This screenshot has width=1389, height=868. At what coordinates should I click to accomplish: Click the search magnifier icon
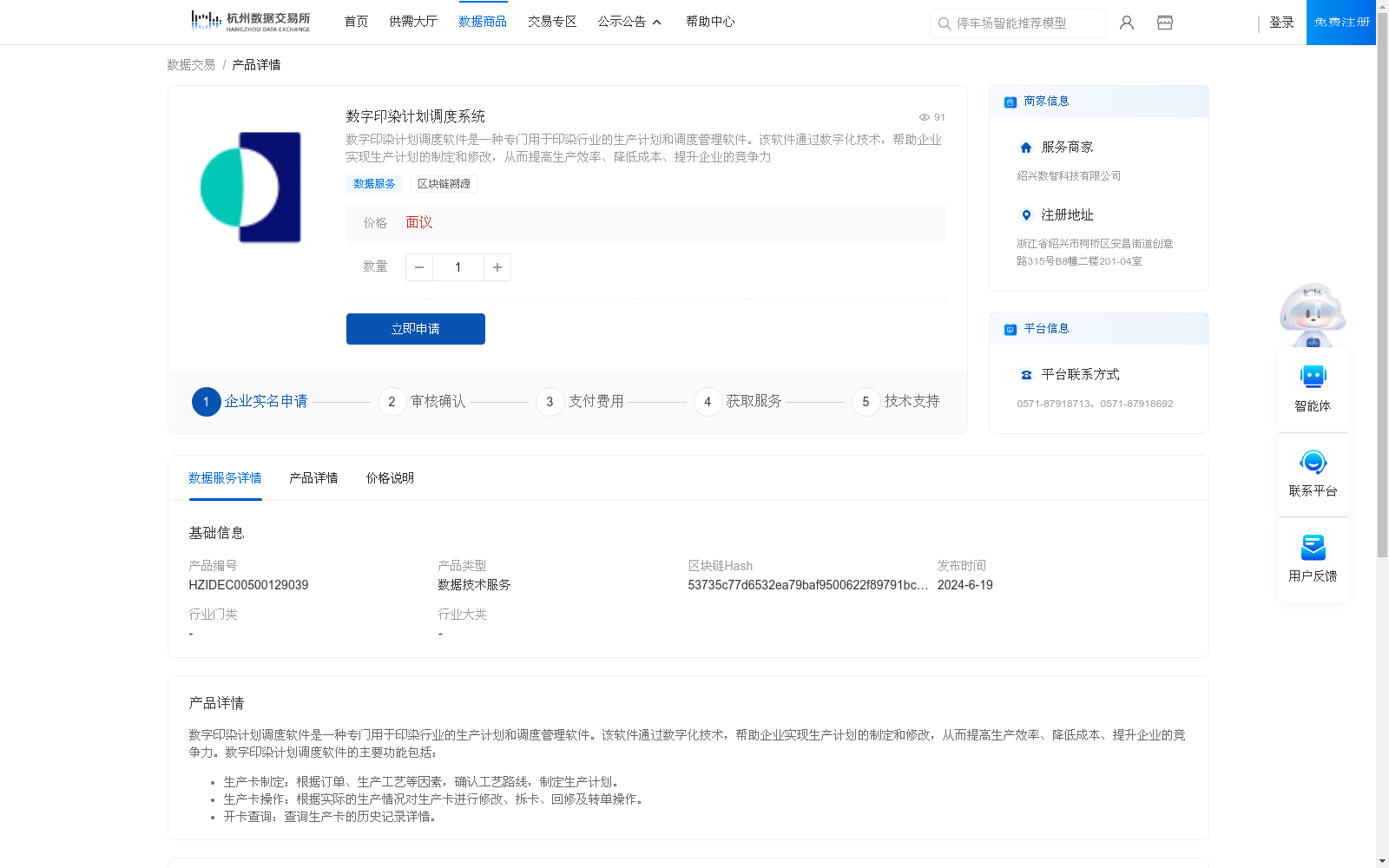click(x=945, y=23)
